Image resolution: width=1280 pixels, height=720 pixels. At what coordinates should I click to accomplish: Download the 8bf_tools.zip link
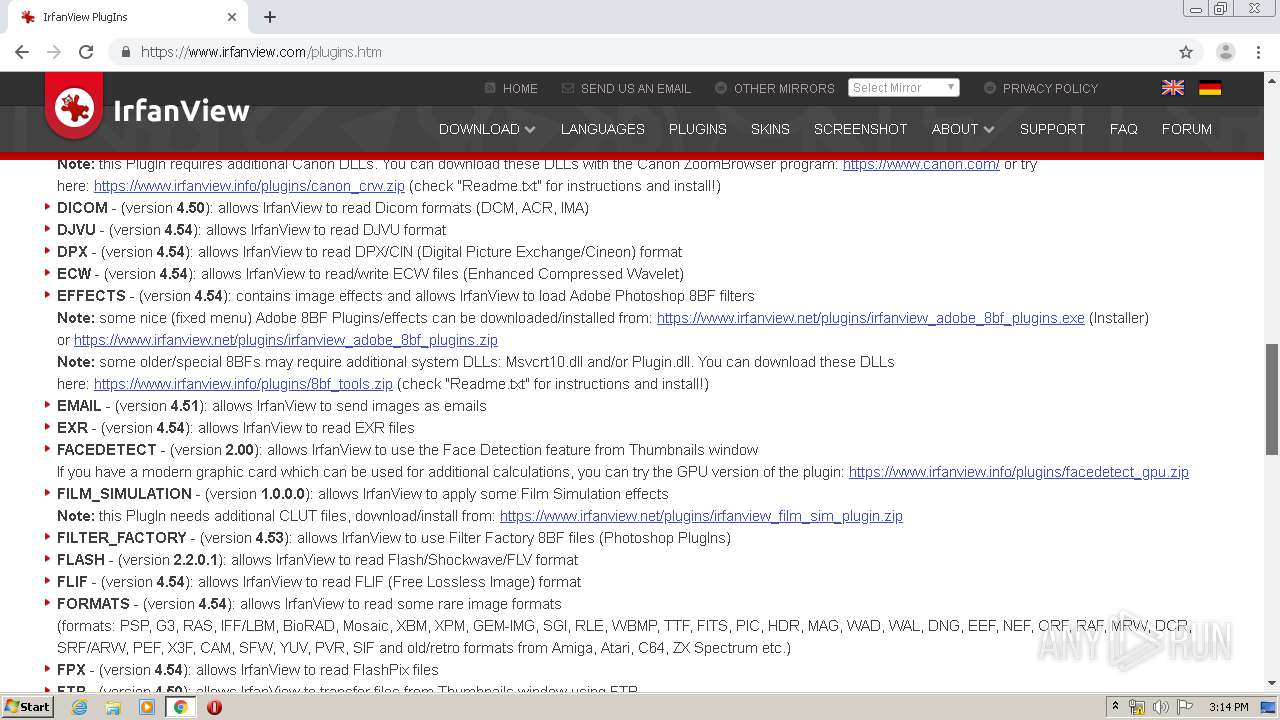[243, 384]
